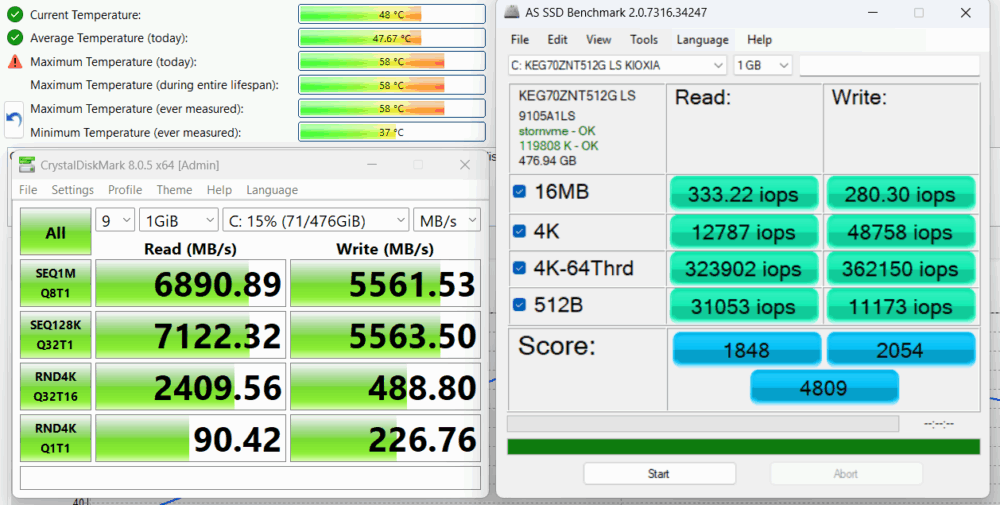Click the green All button in CrystalDiskMark
The height and width of the screenshot is (505, 1000).
pos(55,231)
